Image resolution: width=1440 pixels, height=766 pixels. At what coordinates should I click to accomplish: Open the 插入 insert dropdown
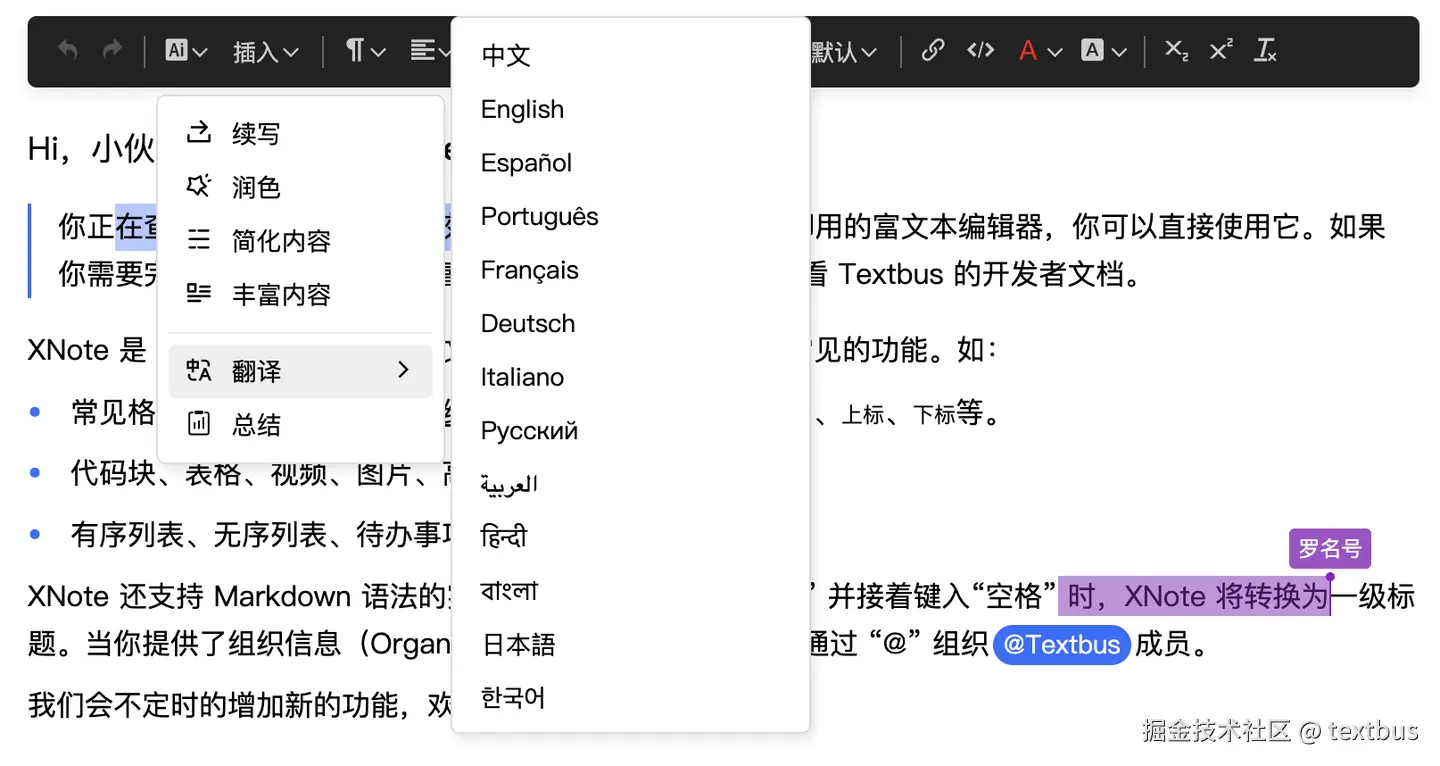pyautogui.click(x=265, y=51)
